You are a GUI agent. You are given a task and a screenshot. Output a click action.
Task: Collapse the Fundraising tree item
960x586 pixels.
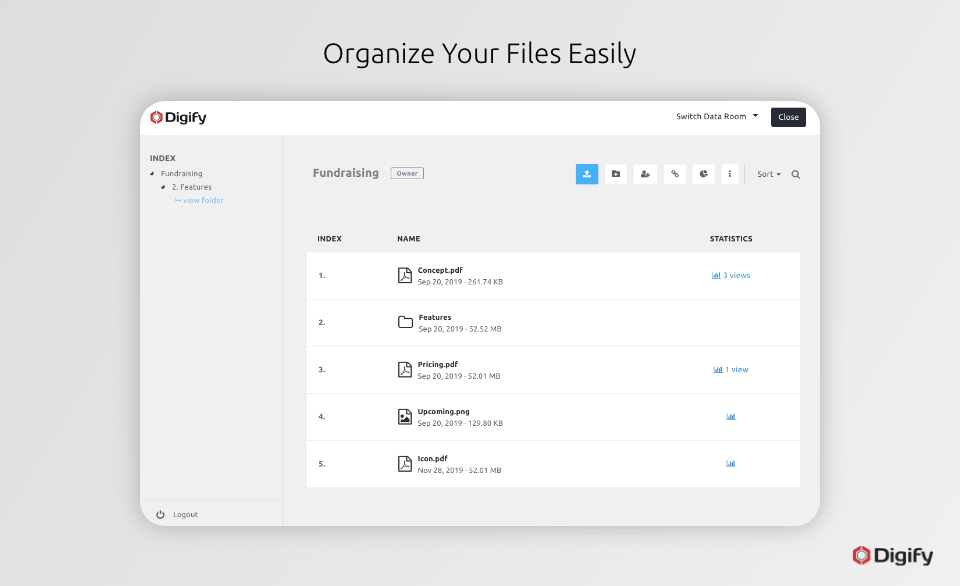pos(153,173)
